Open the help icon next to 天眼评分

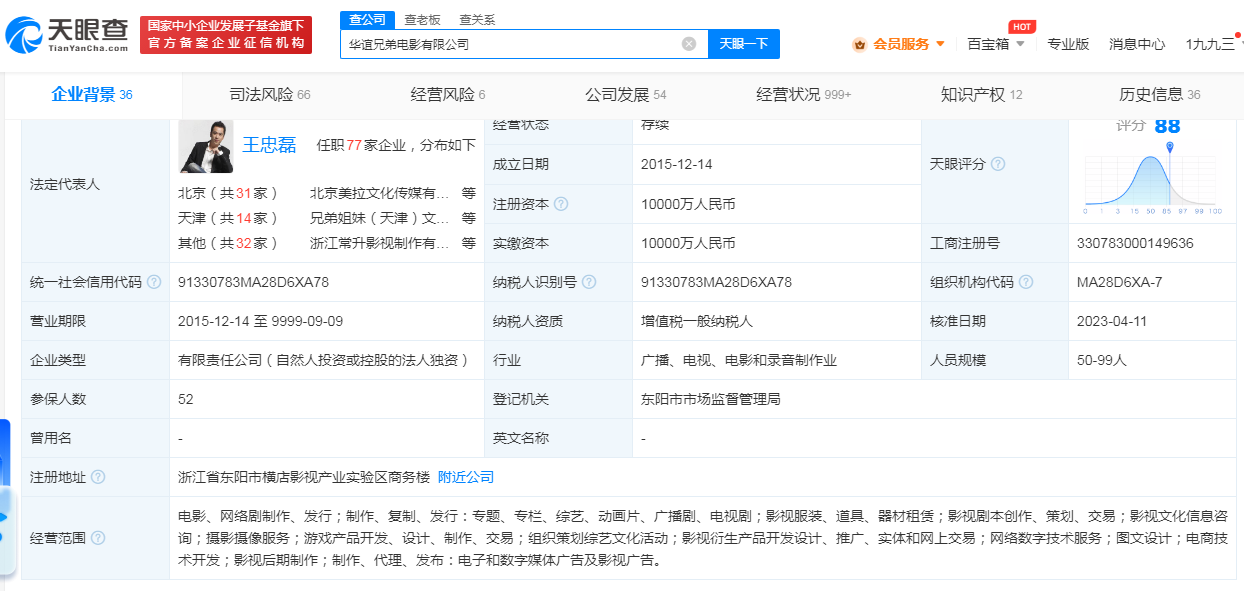(x=997, y=164)
